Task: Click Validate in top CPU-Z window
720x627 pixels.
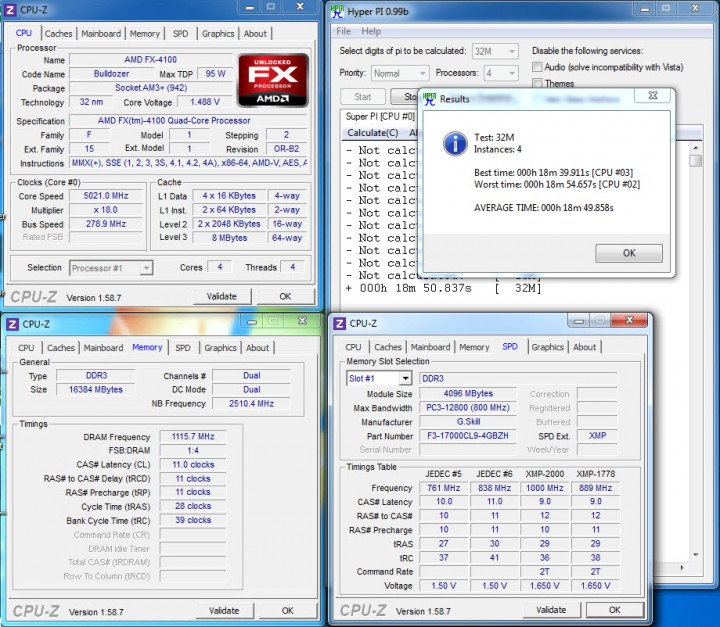Action: click(x=222, y=296)
